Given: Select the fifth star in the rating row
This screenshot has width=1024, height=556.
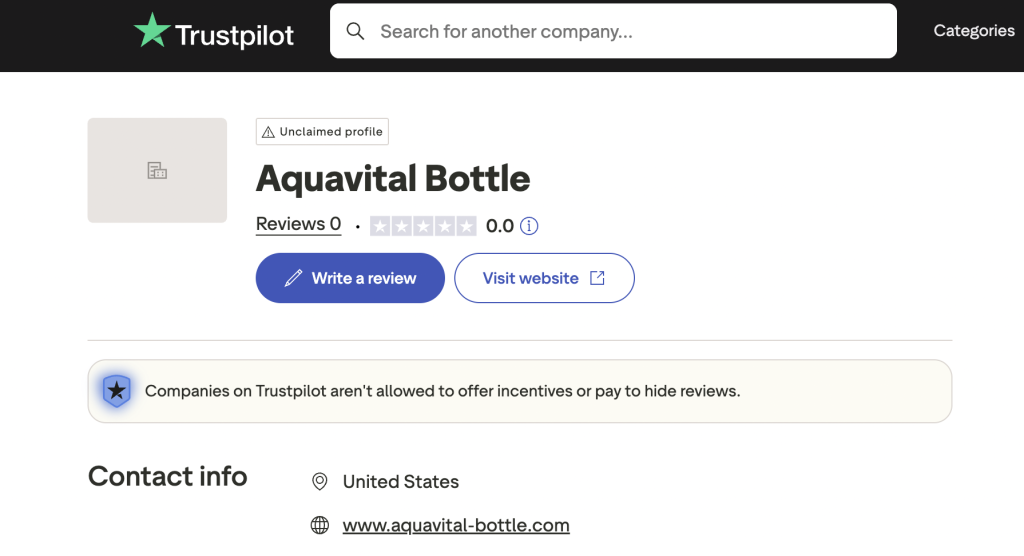Looking at the screenshot, I should (466, 226).
